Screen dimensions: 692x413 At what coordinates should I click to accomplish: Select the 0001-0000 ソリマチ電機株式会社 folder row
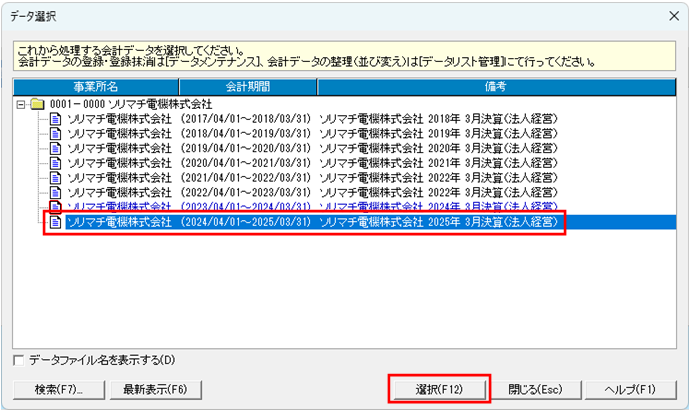coord(131,105)
